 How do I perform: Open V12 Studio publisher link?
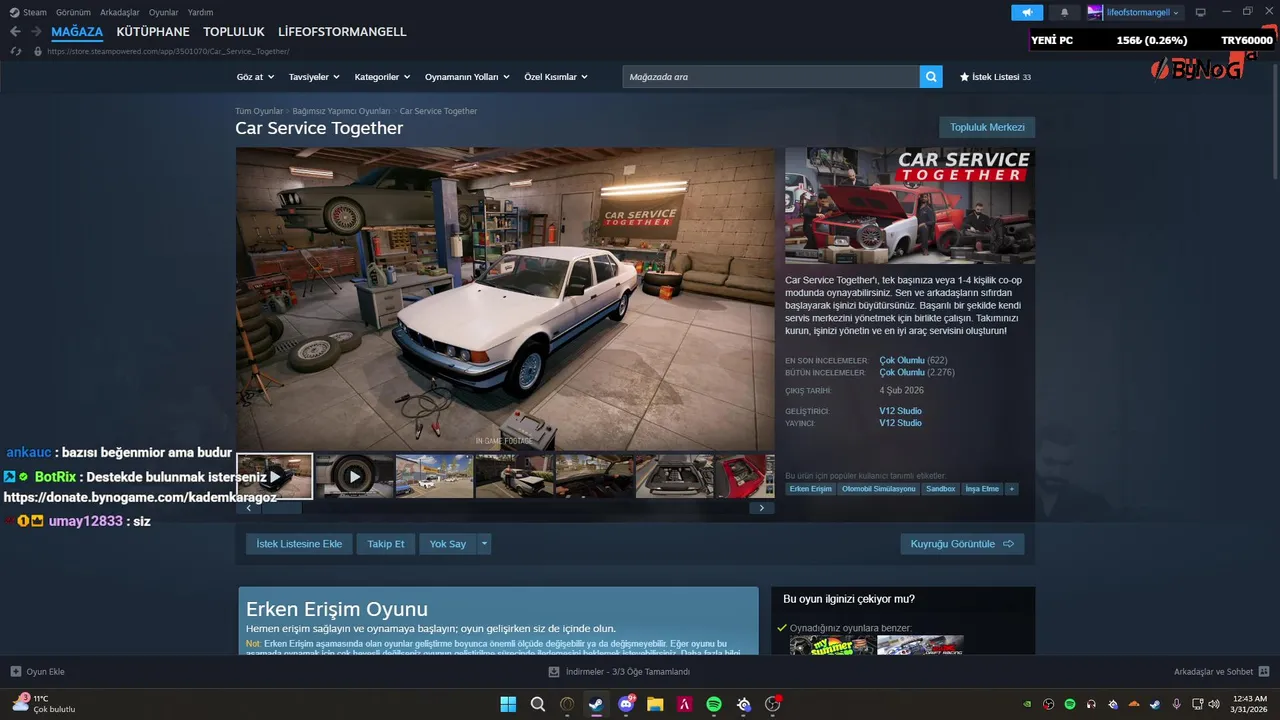pos(900,423)
